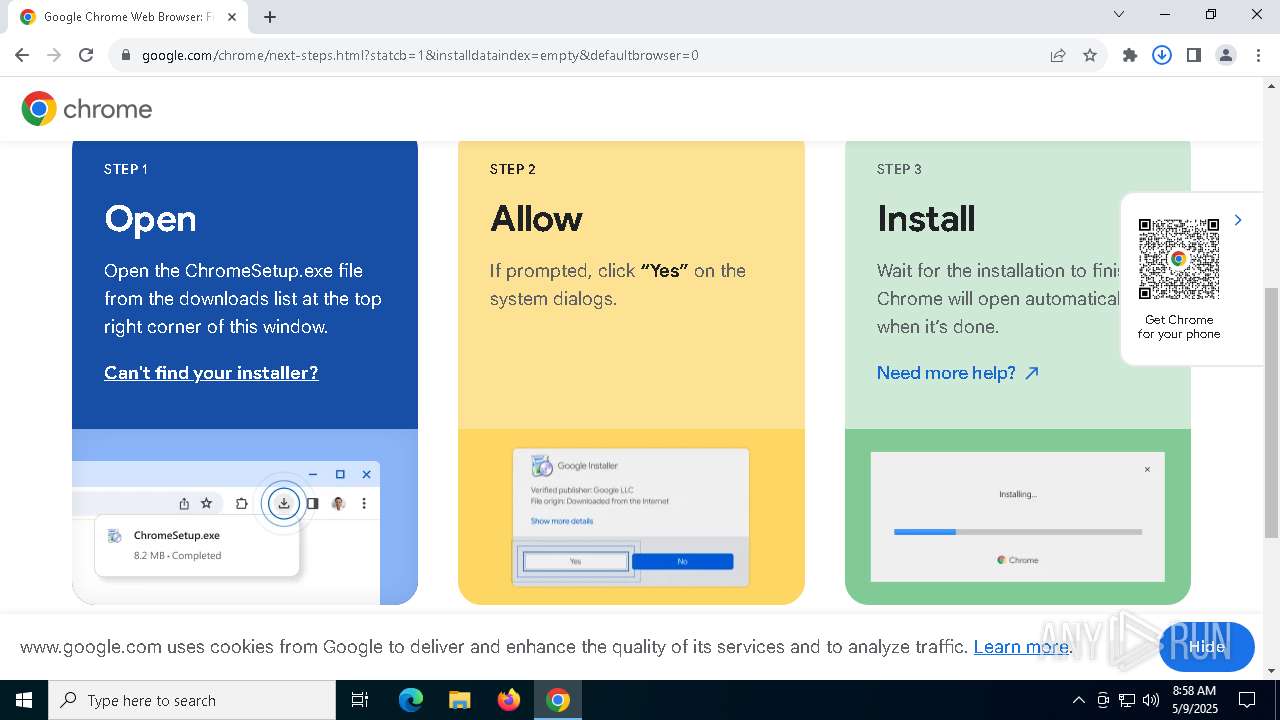Click the Open heading in Step 1
The width and height of the screenshot is (1280, 720).
coord(150,219)
